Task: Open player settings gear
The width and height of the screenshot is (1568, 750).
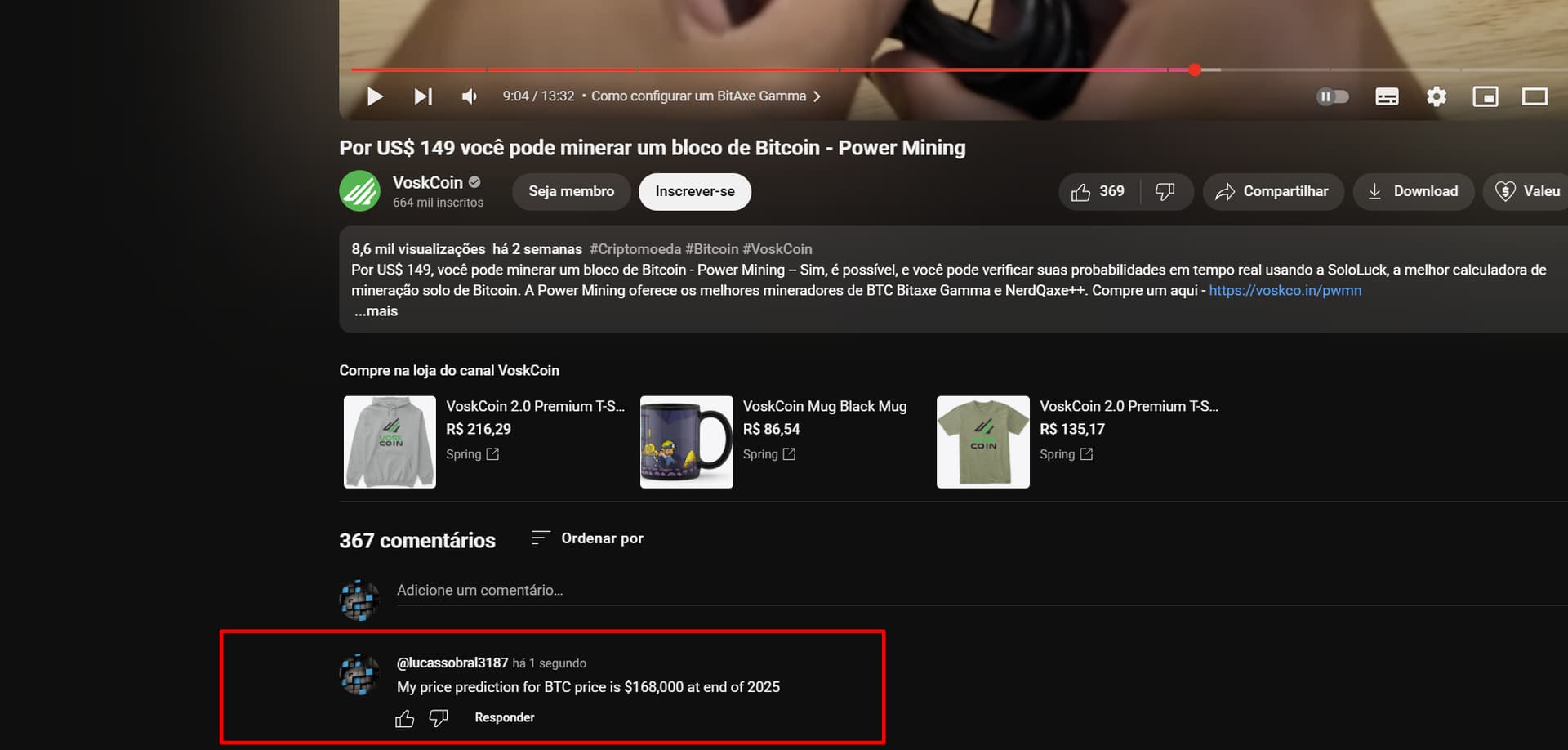Action: 1437,96
